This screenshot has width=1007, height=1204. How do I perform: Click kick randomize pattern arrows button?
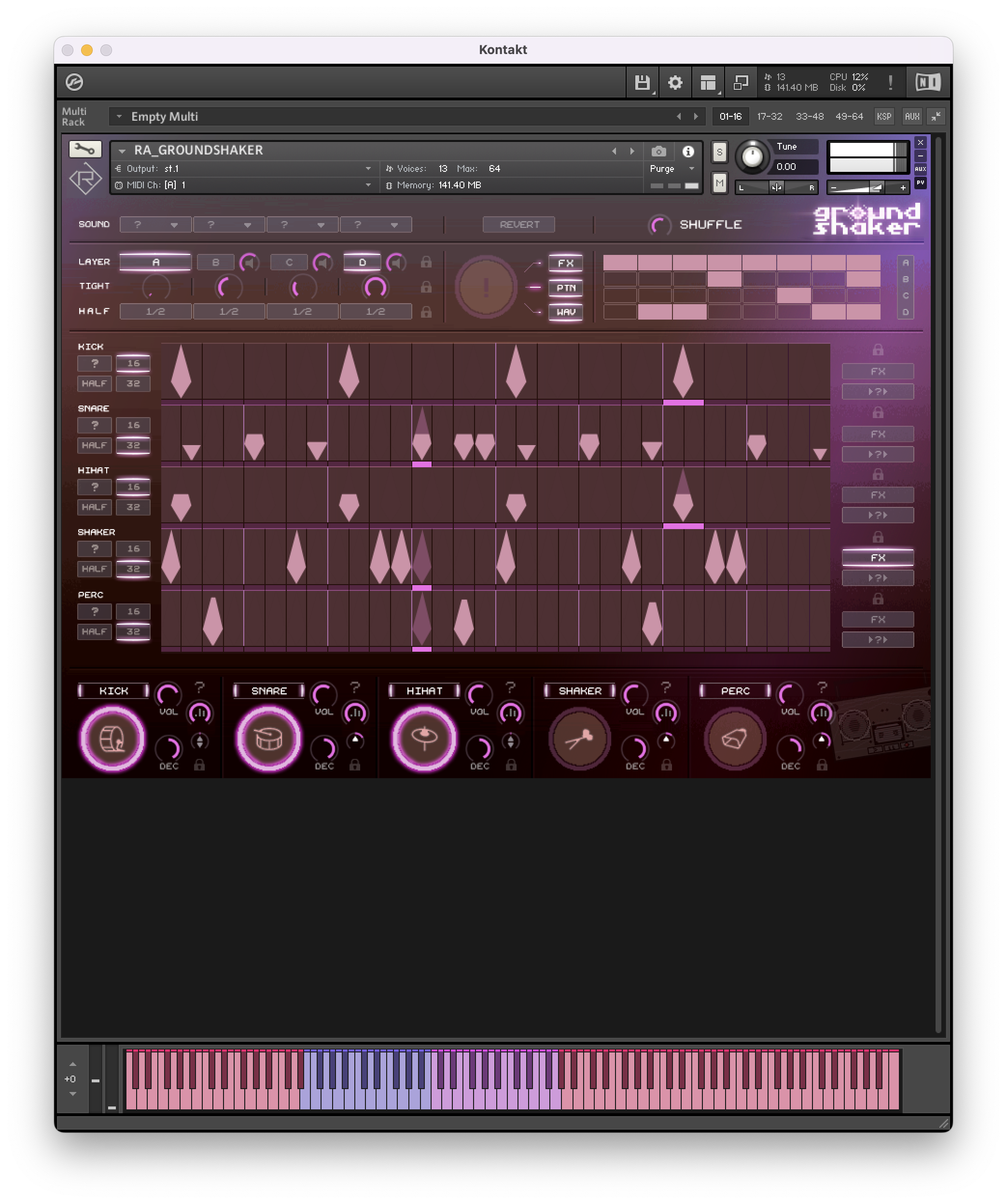coord(878,392)
